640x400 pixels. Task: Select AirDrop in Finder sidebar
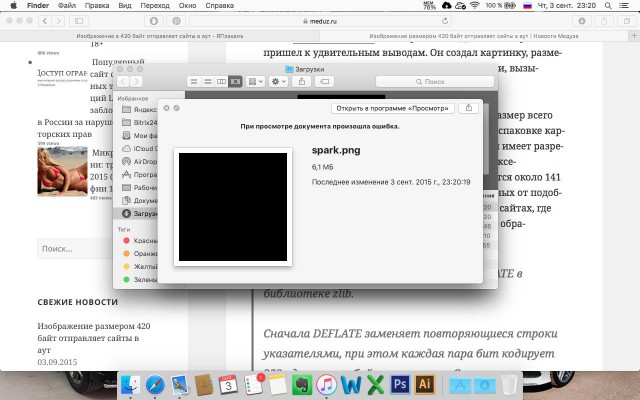(139, 162)
